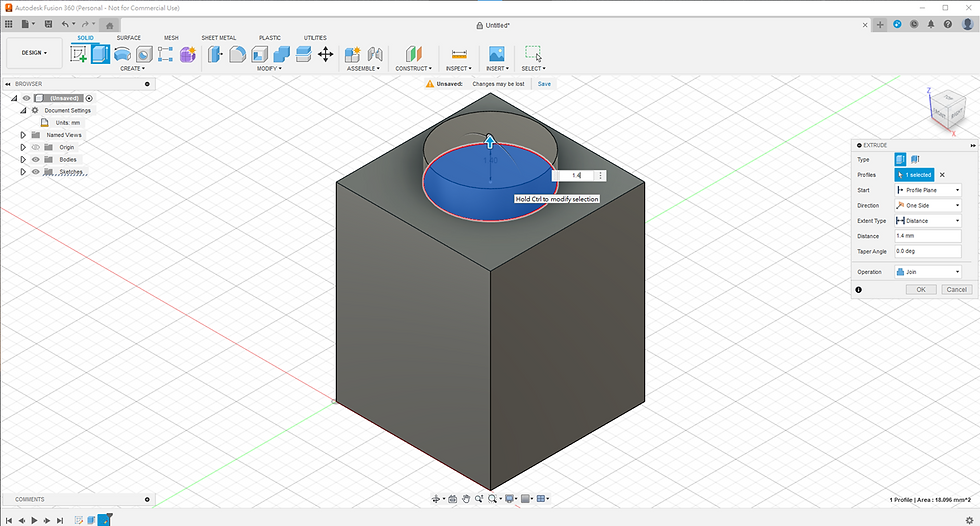Click the Extrude dialog info icon
The image size is (980, 526).
point(859,290)
